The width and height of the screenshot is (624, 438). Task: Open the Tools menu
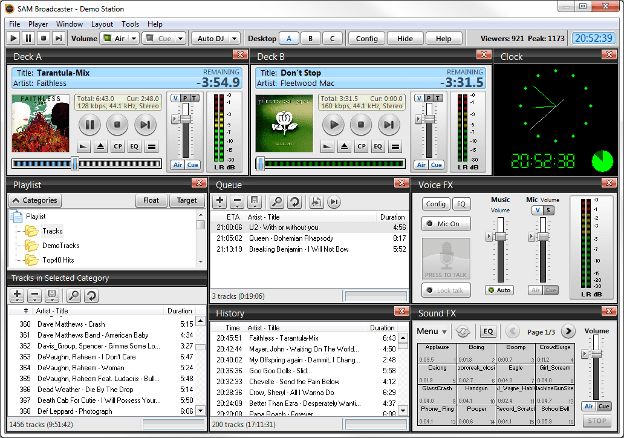(x=130, y=24)
